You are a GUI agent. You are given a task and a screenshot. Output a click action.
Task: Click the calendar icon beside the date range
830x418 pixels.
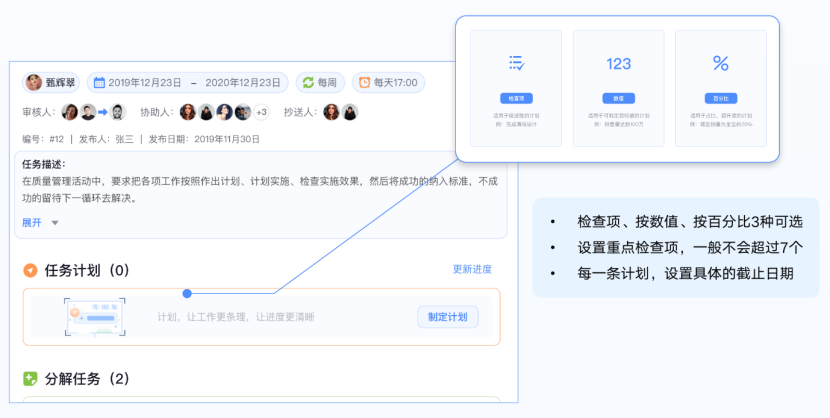tap(98, 83)
